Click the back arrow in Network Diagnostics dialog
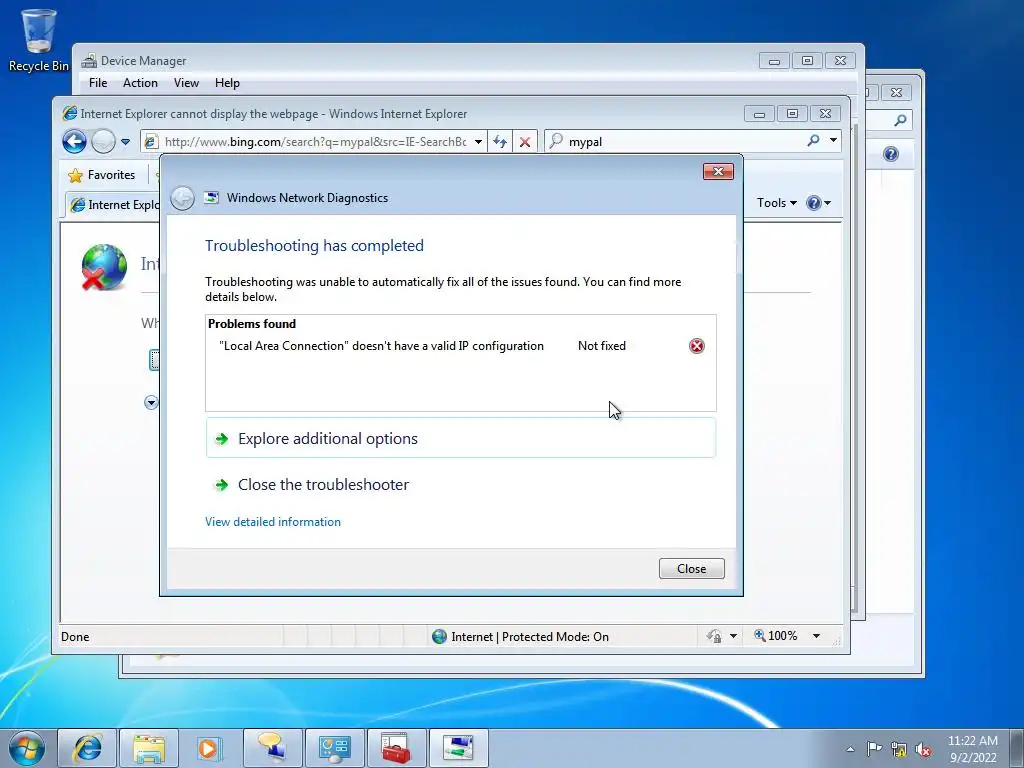 [182, 198]
